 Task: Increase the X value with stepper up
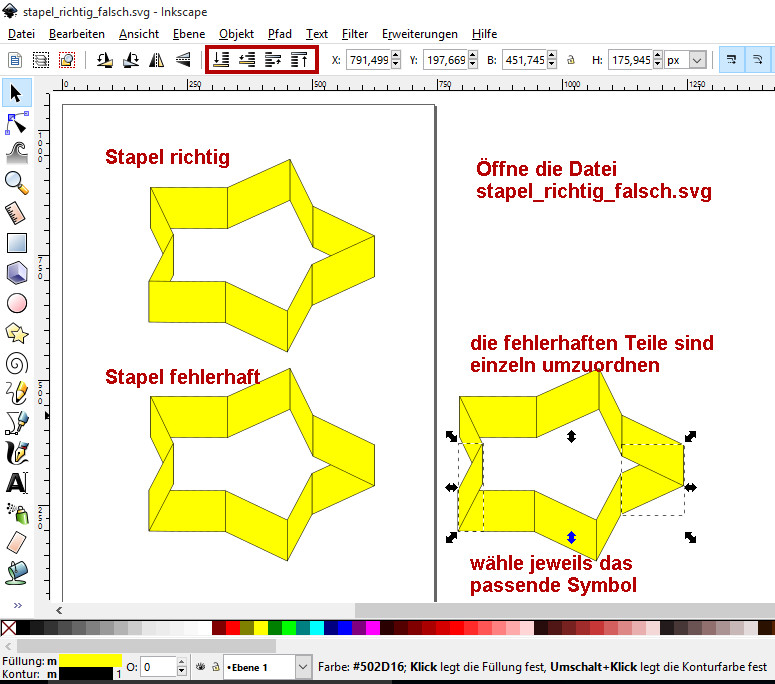pos(395,55)
